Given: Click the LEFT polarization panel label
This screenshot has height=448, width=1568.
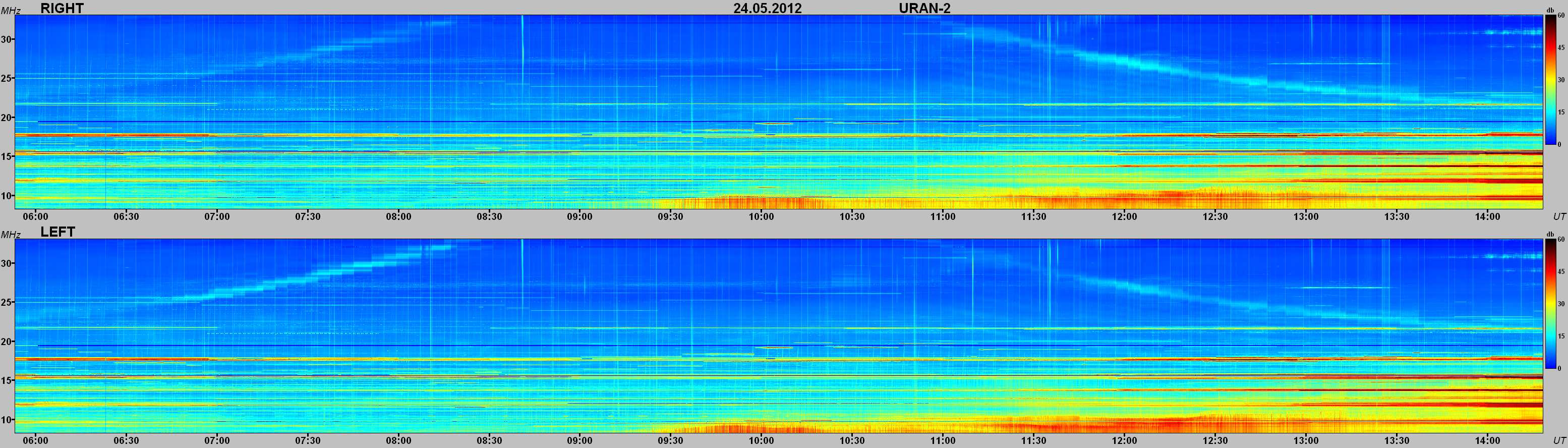Looking at the screenshot, I should (57, 232).
